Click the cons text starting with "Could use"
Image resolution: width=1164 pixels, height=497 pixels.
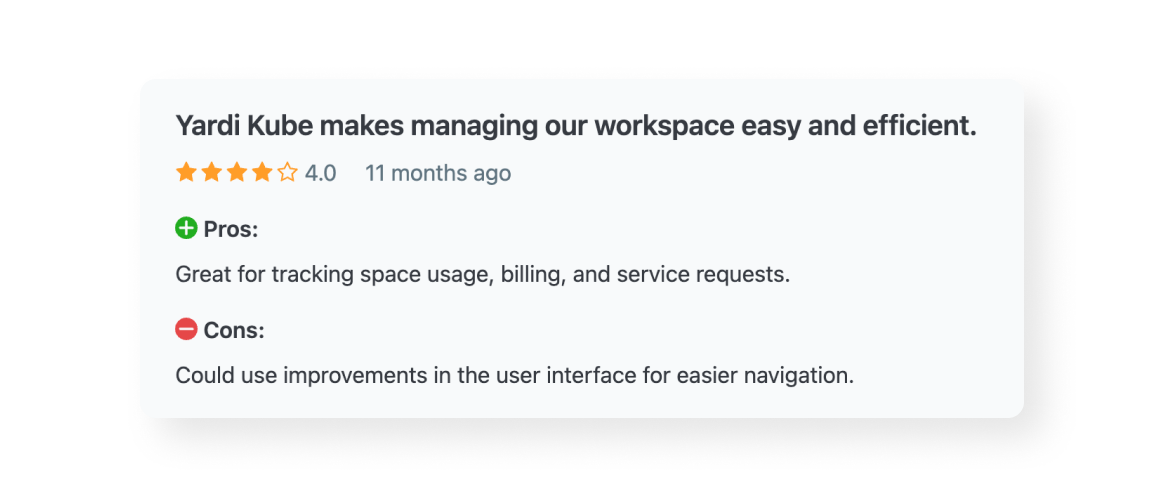point(514,376)
